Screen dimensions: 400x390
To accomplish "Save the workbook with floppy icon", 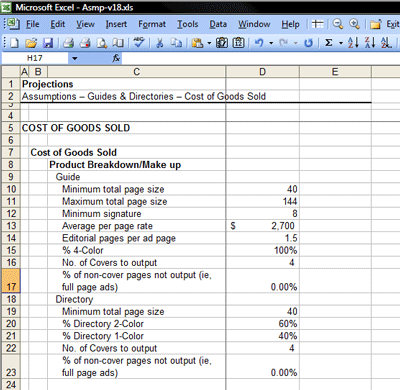I will [48, 43].
